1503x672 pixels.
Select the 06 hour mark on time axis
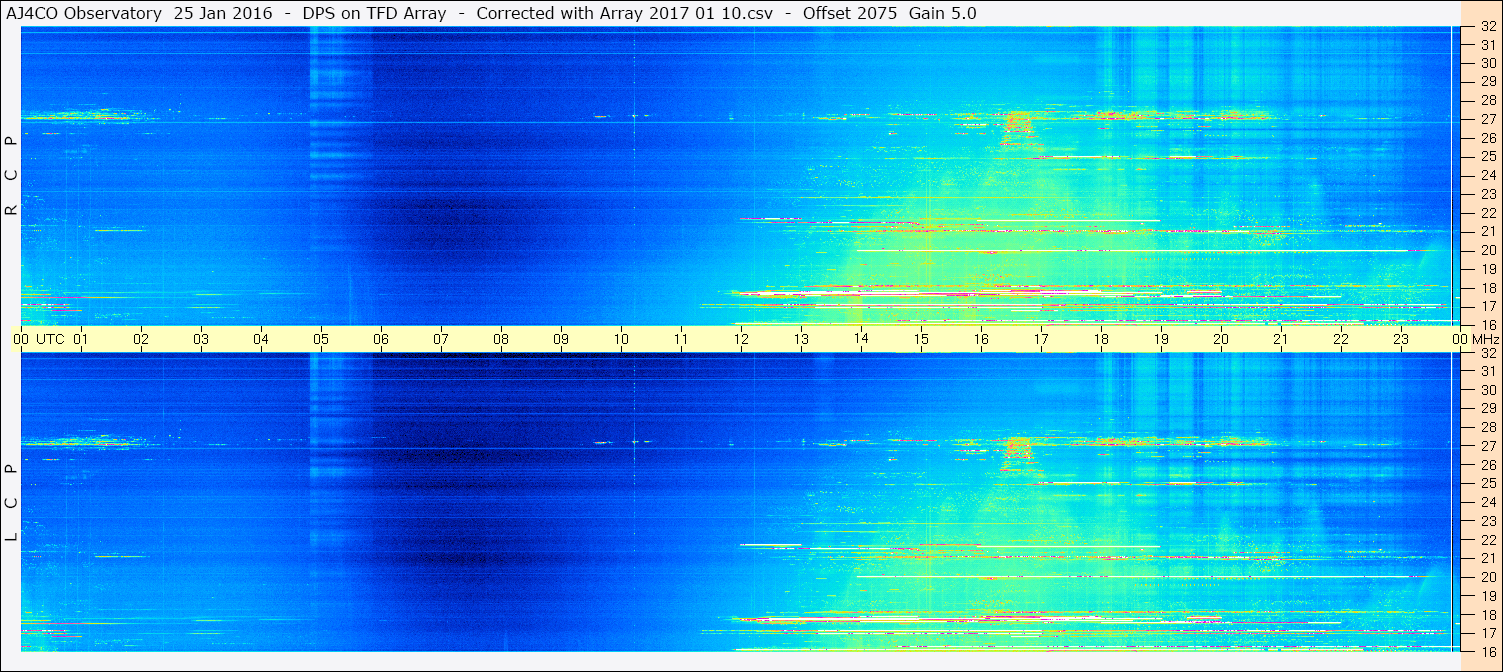[381, 339]
